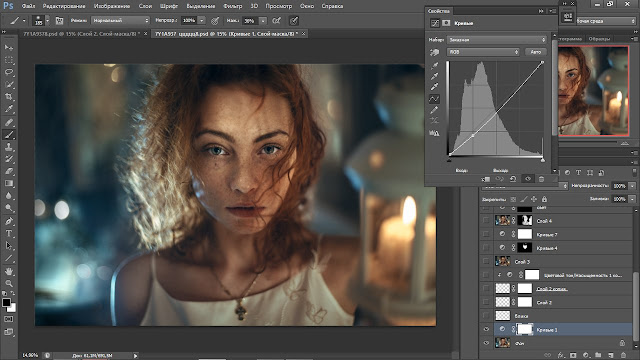Open the brush flow slider dropdown
Image resolution: width=640 pixels, height=360 pixels.
click(263, 20)
